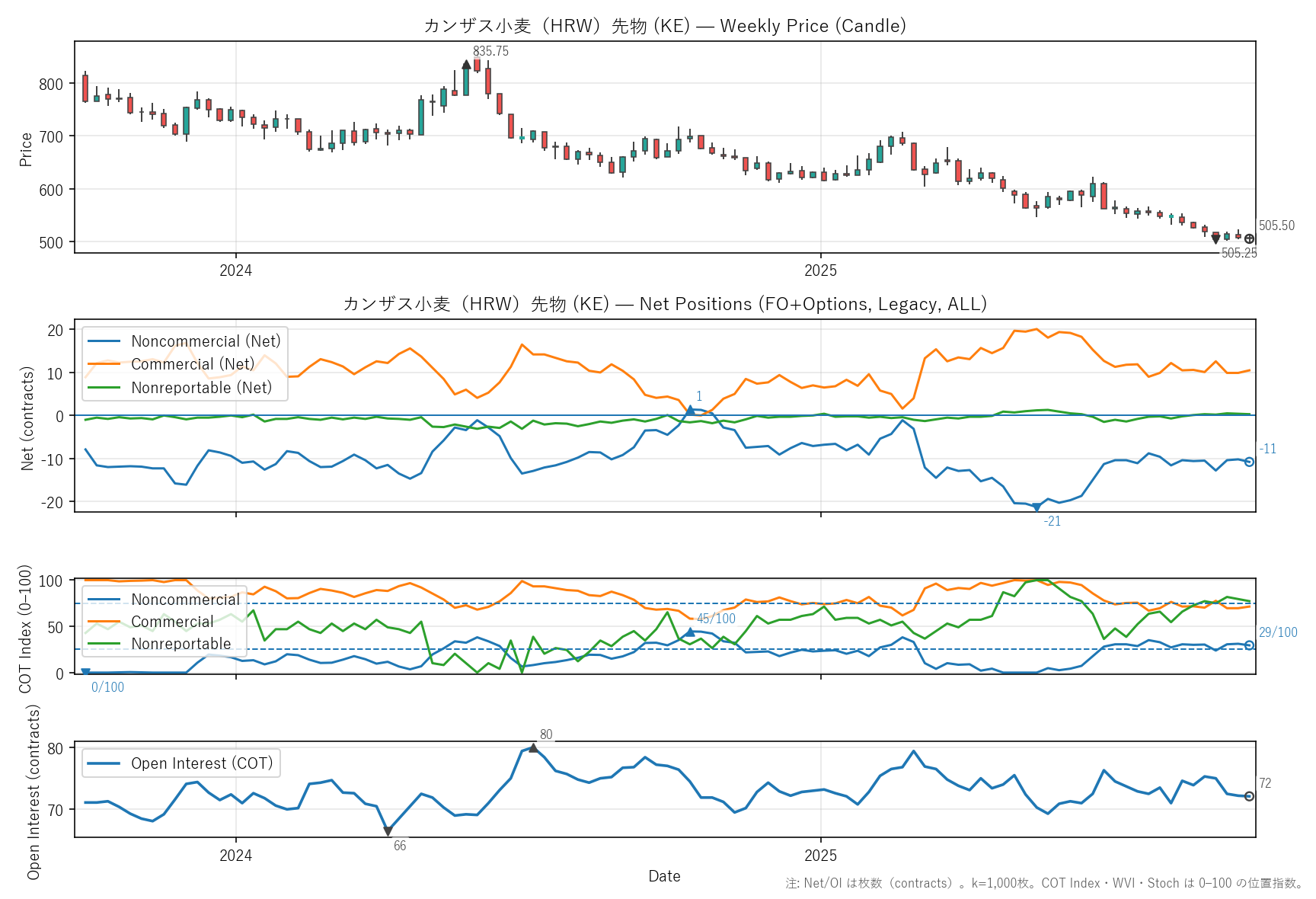The width and height of the screenshot is (1316, 899).
Task: Click the 835.75 price high triangle marker
Action: pos(466,65)
